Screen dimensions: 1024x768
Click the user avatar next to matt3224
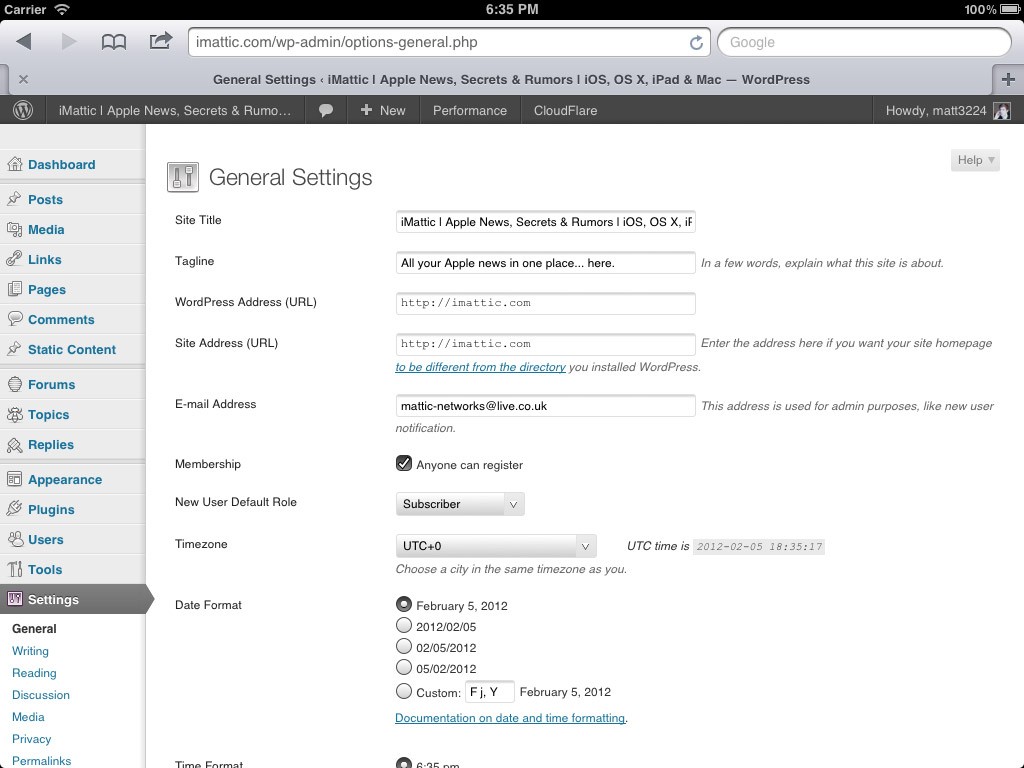[x=1002, y=110]
